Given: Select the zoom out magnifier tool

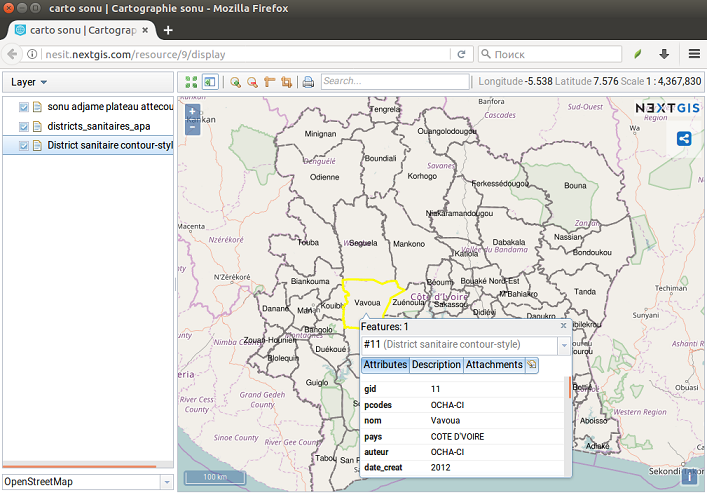Looking at the screenshot, I should (253, 82).
